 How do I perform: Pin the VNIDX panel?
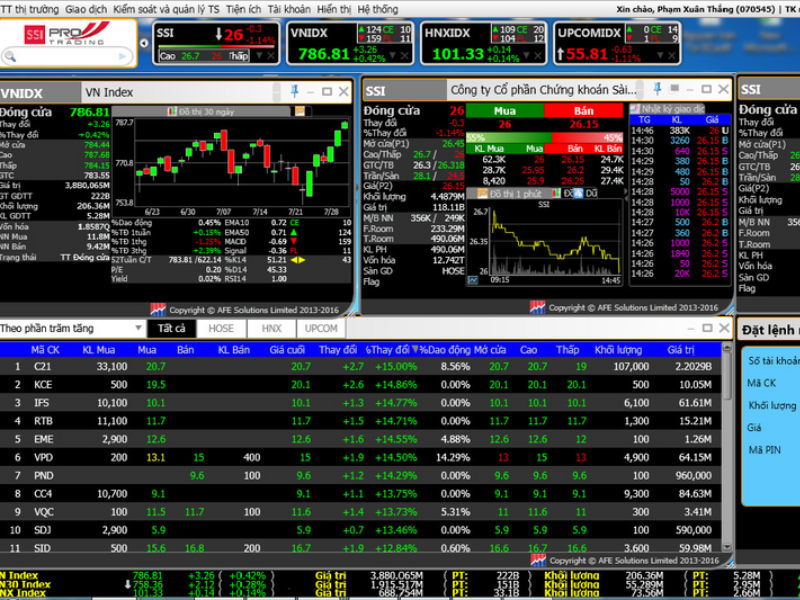pos(294,91)
